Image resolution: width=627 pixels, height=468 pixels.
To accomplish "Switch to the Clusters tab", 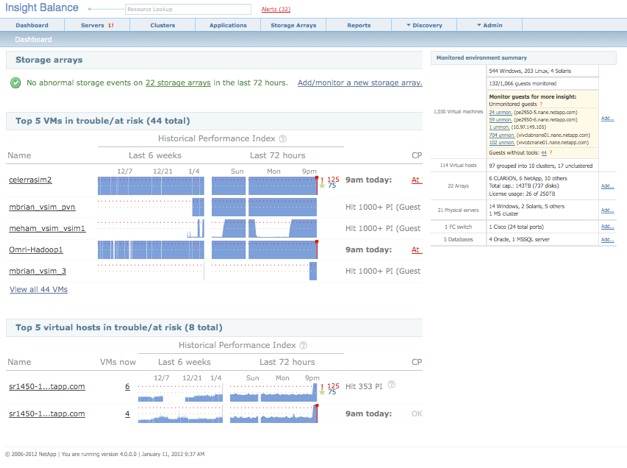I will (163, 25).
